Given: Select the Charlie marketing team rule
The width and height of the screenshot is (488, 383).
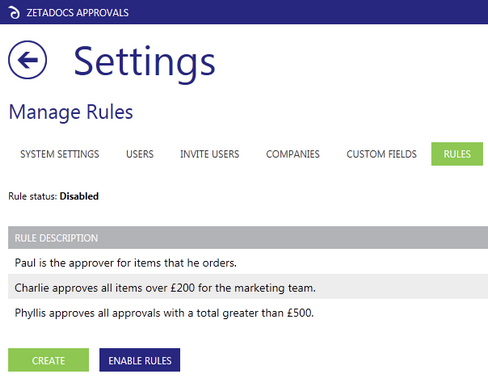Looking at the screenshot, I should point(248,288).
